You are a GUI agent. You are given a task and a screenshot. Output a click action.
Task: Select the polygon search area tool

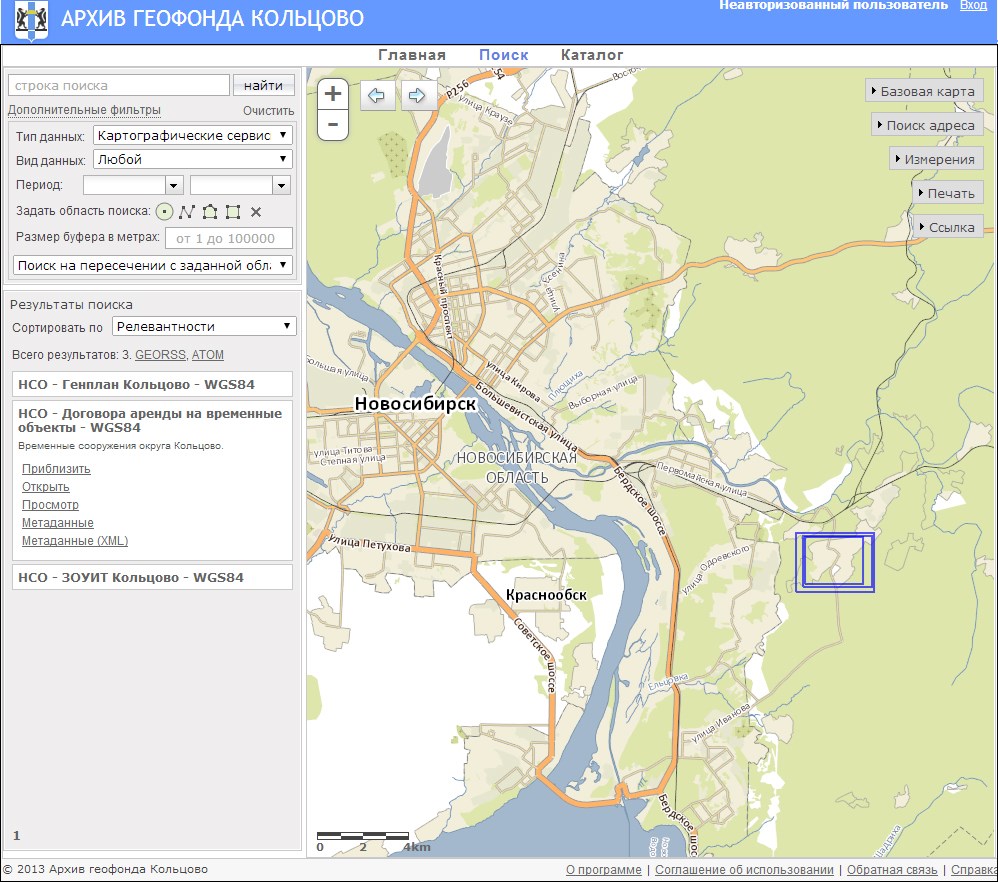pos(210,211)
